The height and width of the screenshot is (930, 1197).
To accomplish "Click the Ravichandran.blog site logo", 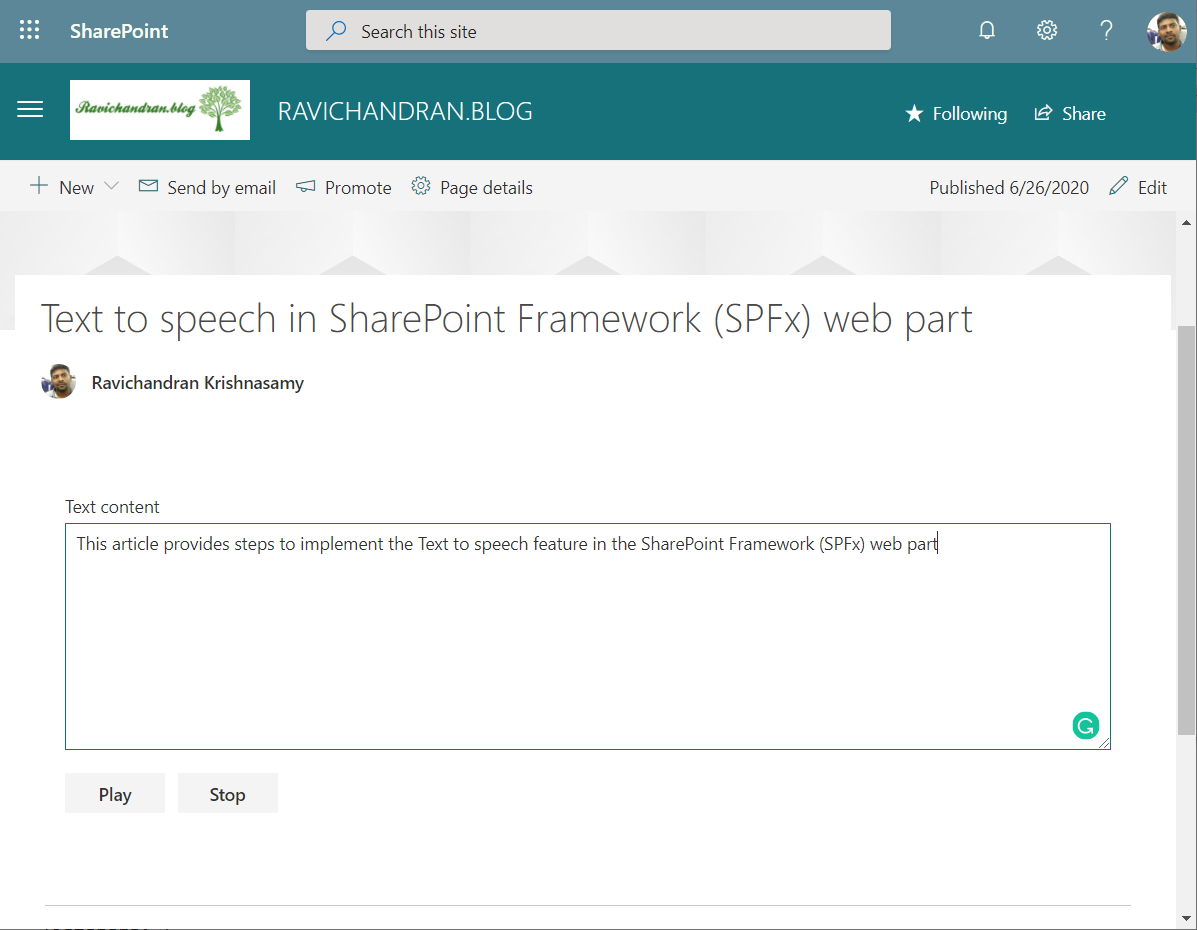I will (x=160, y=110).
